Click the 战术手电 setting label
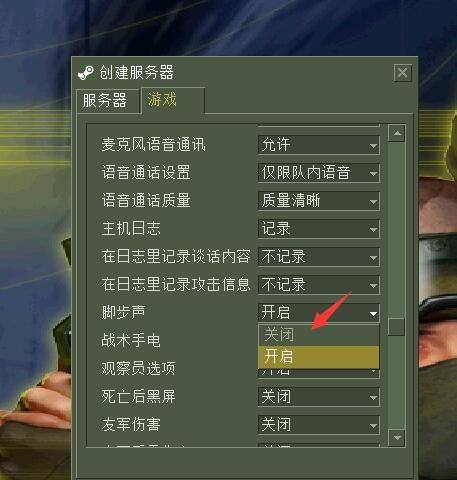This screenshot has width=457, height=480. point(131,341)
